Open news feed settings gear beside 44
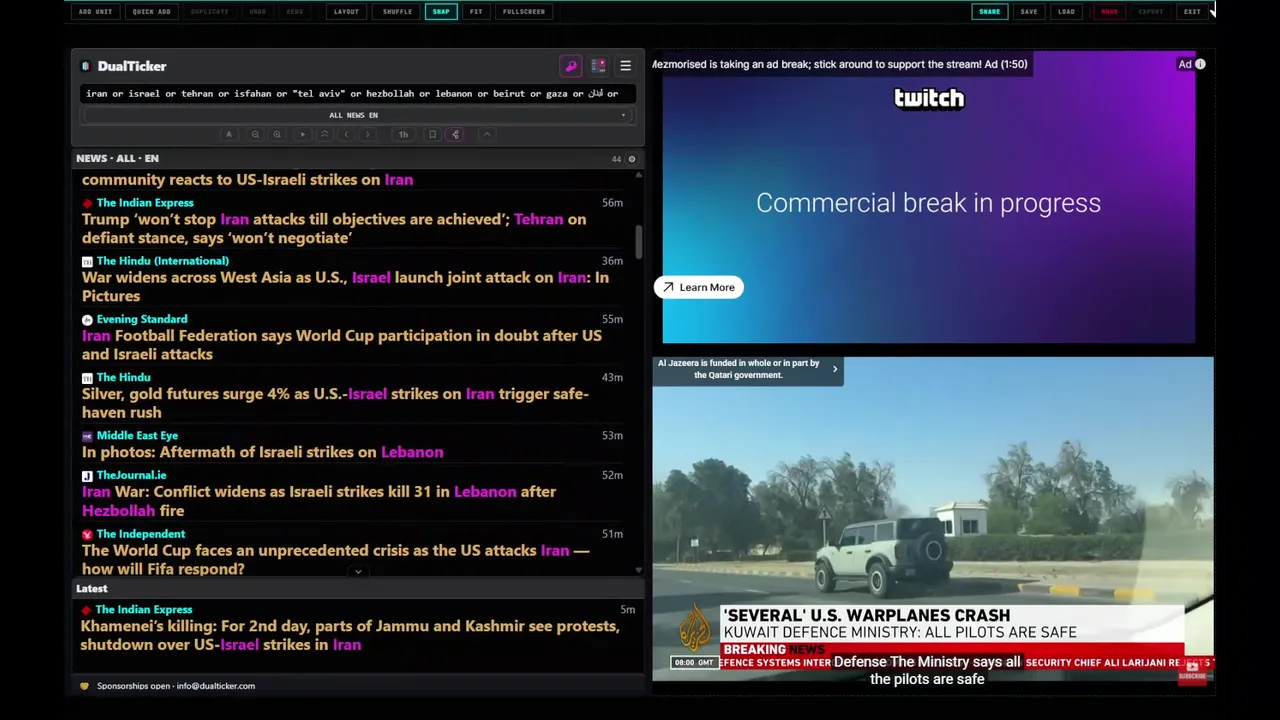 point(631,159)
